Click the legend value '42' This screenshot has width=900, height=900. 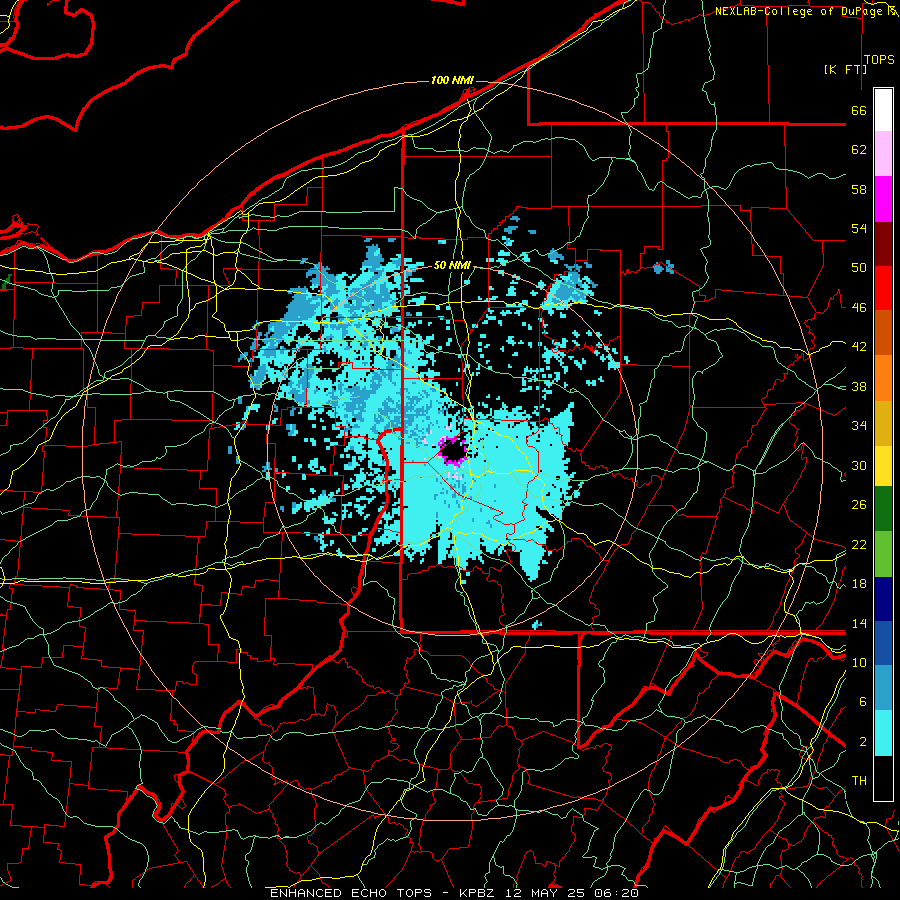click(x=859, y=347)
